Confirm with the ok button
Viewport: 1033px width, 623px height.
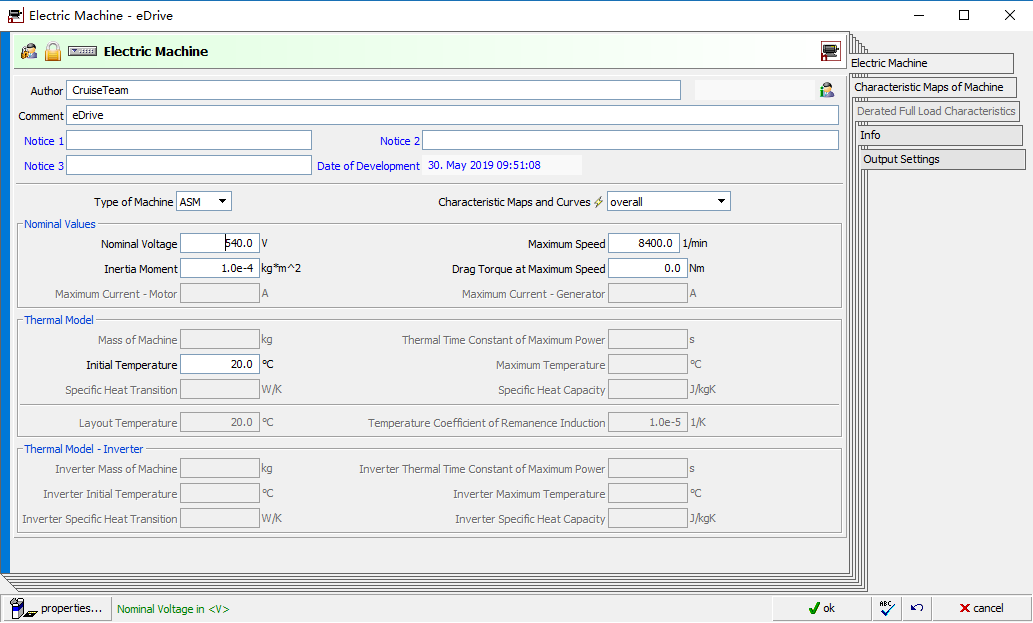click(822, 608)
